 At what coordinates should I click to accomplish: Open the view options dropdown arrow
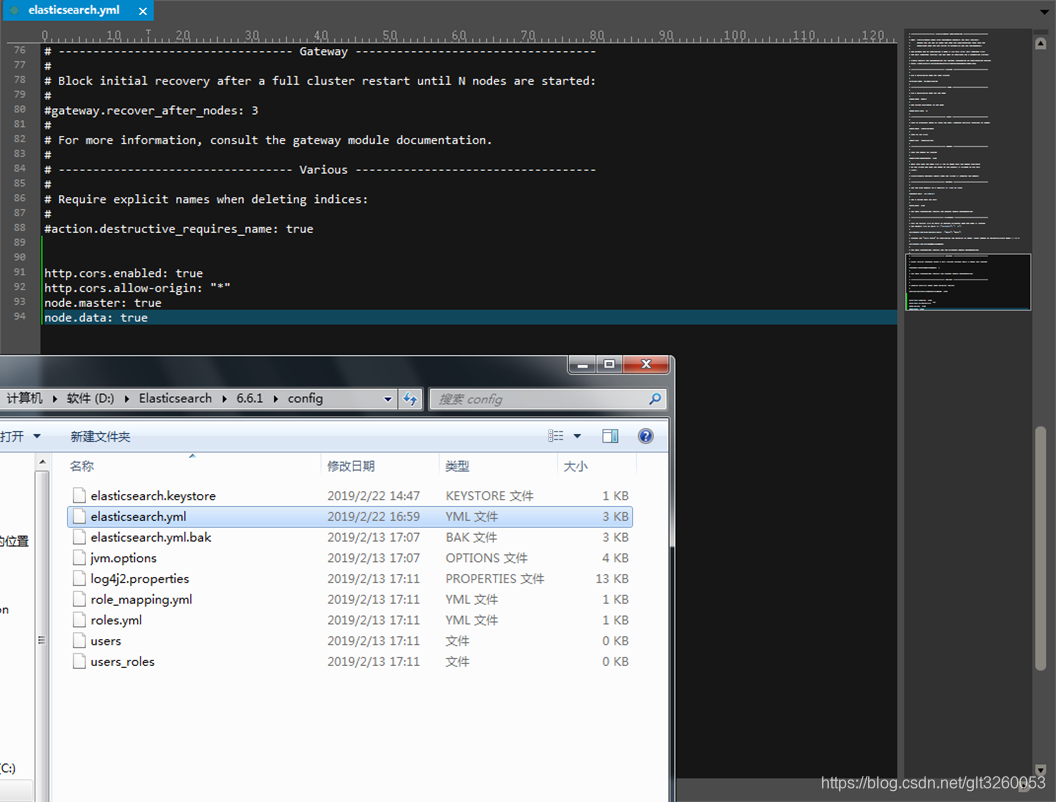(x=577, y=436)
